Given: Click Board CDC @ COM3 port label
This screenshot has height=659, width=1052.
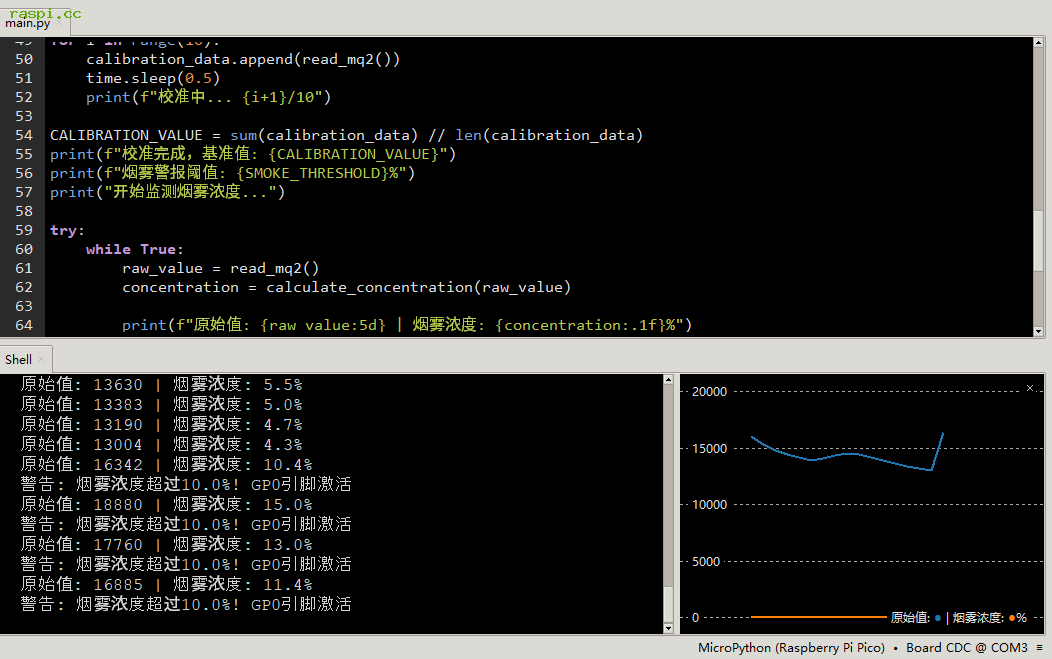Looking at the screenshot, I should pyautogui.click(x=966, y=648).
